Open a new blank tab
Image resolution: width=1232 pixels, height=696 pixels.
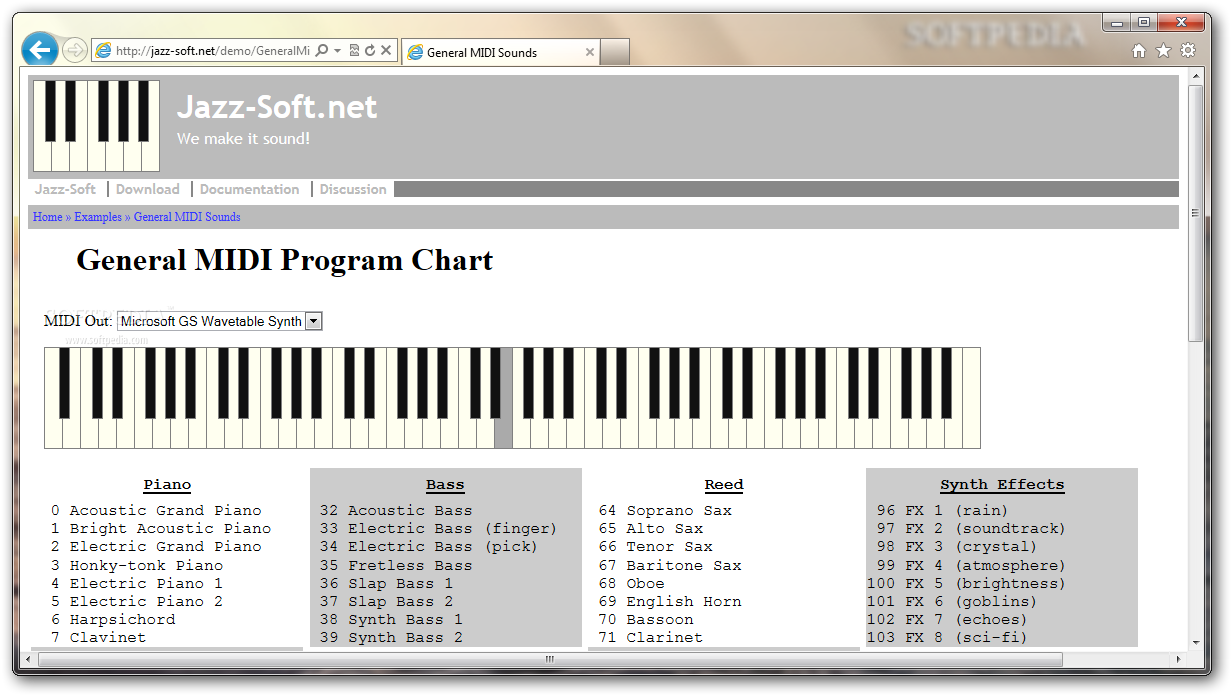tap(615, 52)
